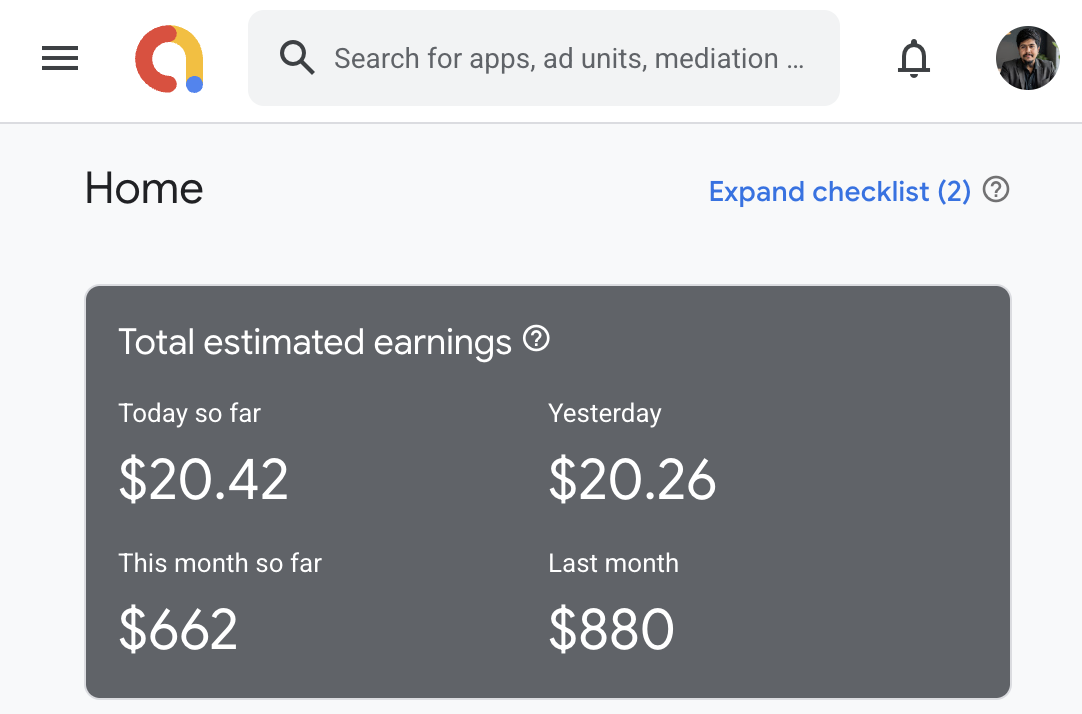Select the search magnifier icon
The height and width of the screenshot is (714, 1082).
click(296, 58)
